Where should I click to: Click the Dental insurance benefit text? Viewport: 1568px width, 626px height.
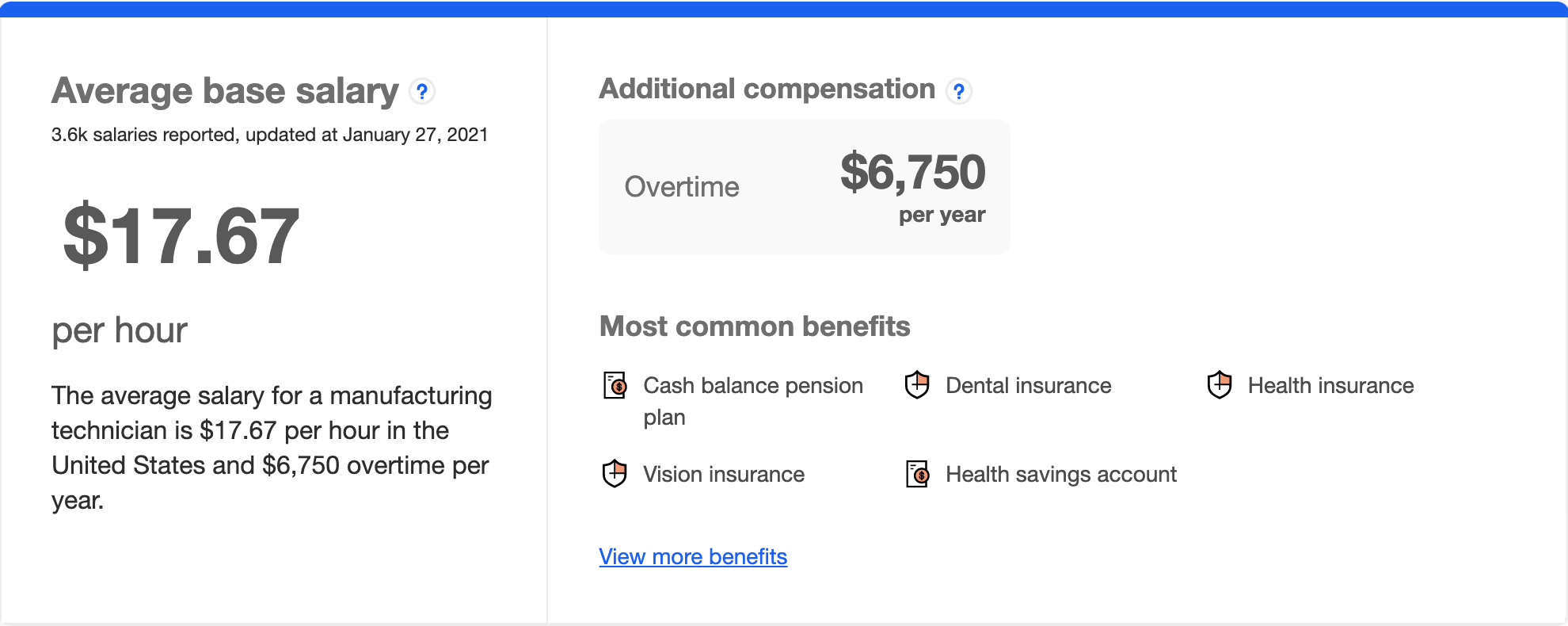click(x=1028, y=386)
